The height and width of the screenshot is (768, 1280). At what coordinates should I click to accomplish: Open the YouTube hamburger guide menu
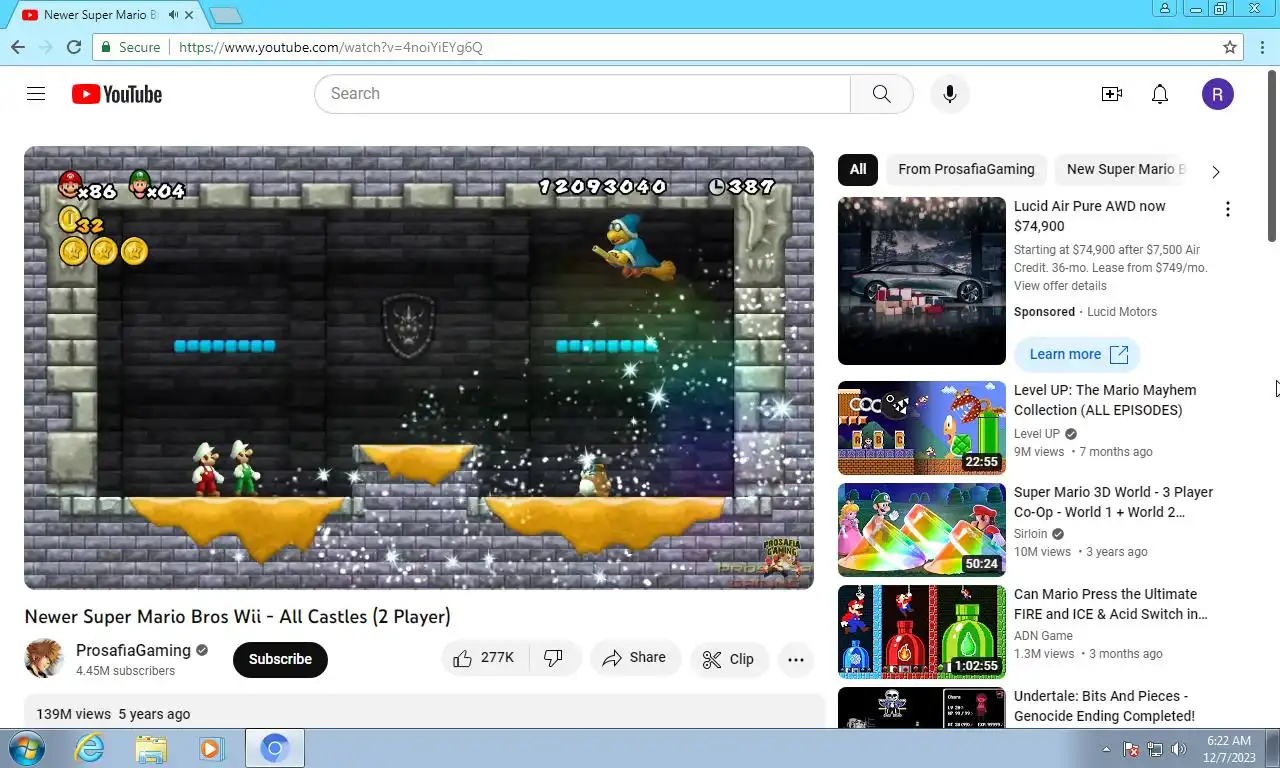coord(36,94)
